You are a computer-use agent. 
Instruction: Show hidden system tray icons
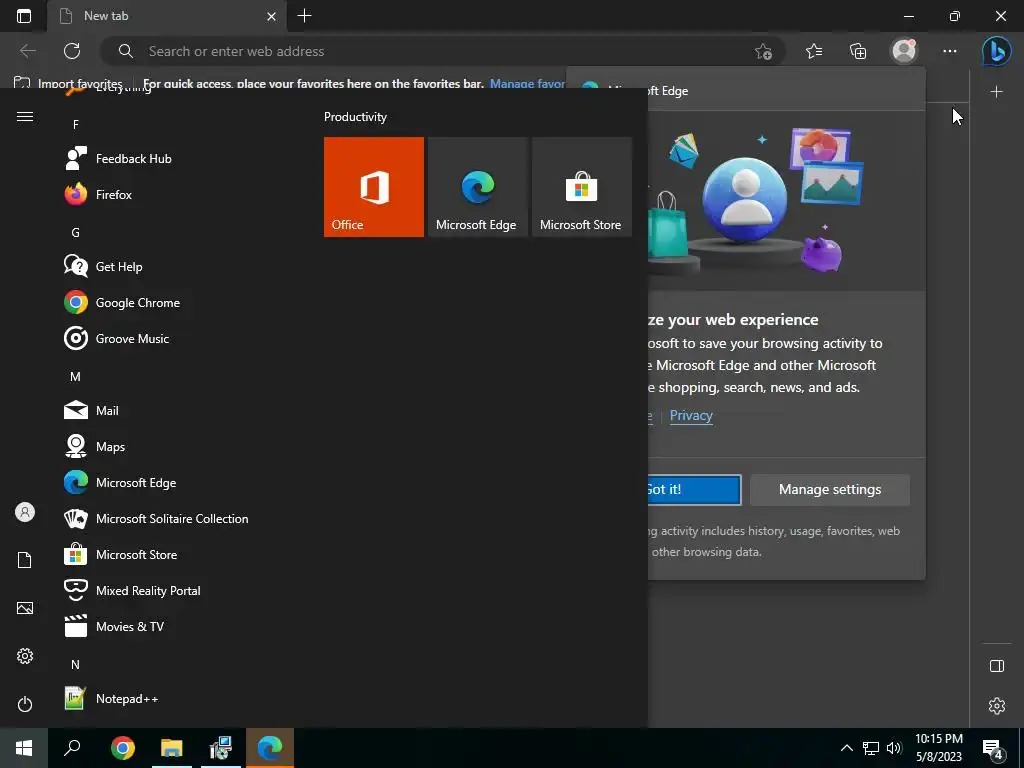[846, 748]
